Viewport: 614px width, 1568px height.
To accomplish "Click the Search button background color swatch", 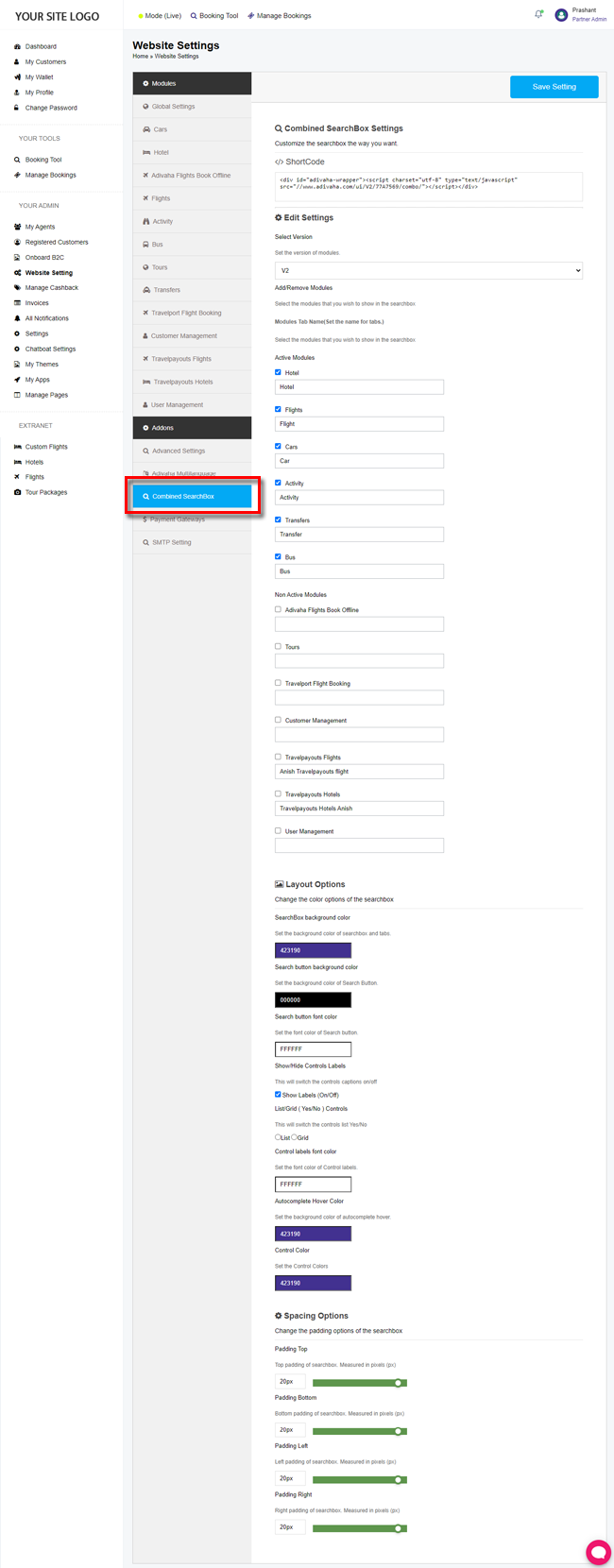I will click(x=313, y=999).
